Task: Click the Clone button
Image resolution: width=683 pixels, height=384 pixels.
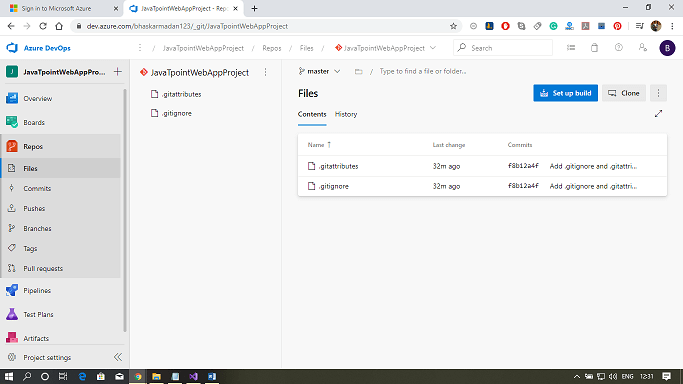Action: click(x=624, y=93)
